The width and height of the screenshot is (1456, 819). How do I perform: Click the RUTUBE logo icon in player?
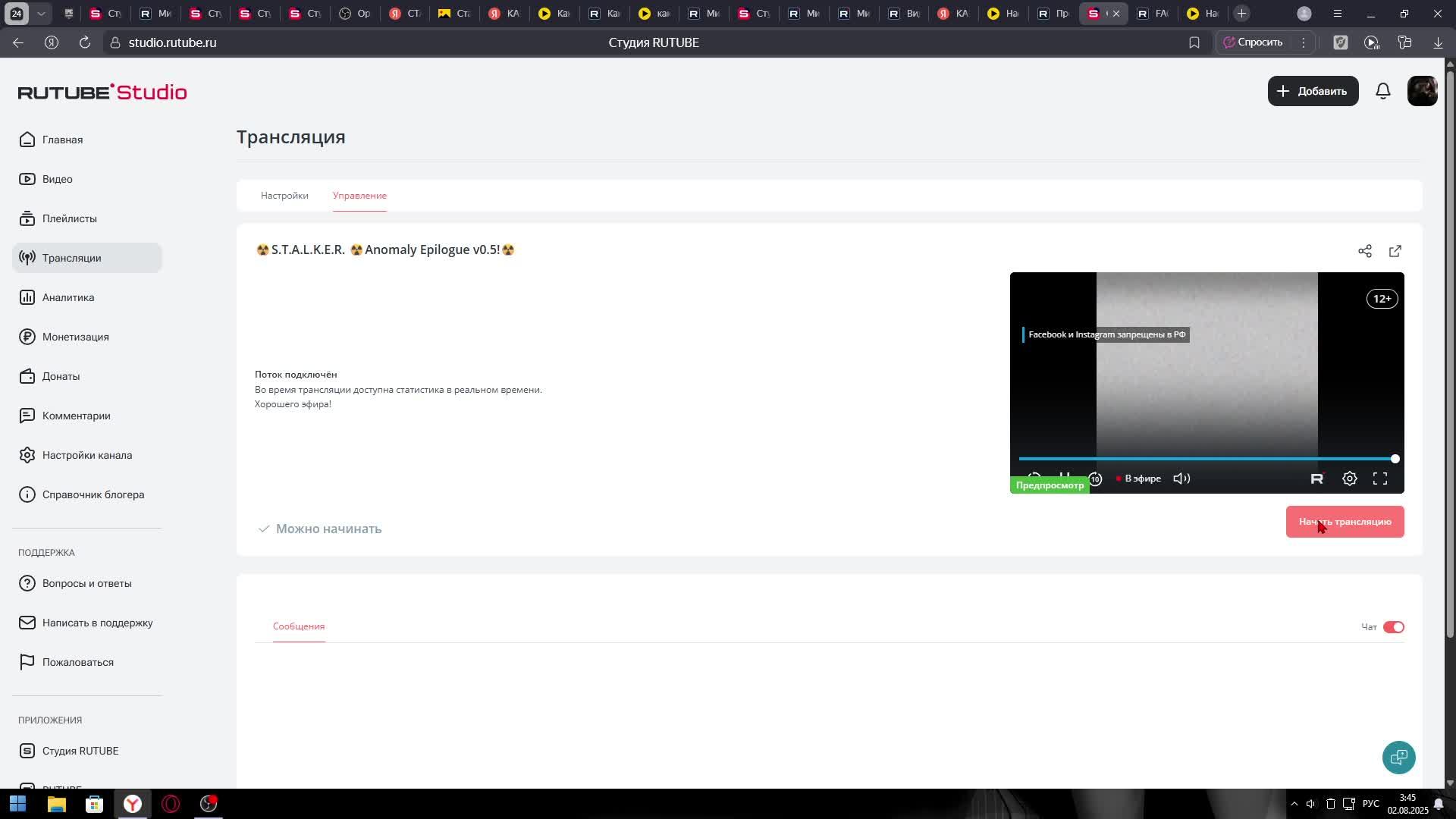[x=1317, y=479]
